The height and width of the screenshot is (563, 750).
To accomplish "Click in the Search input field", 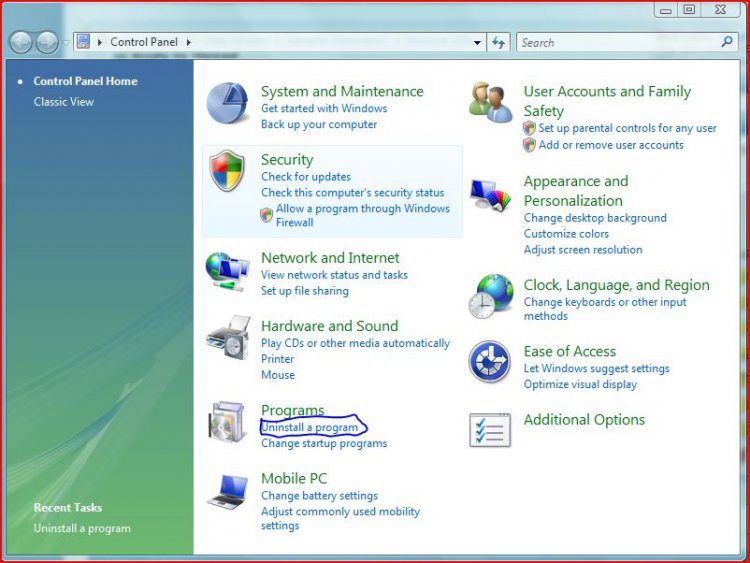I will [x=619, y=43].
